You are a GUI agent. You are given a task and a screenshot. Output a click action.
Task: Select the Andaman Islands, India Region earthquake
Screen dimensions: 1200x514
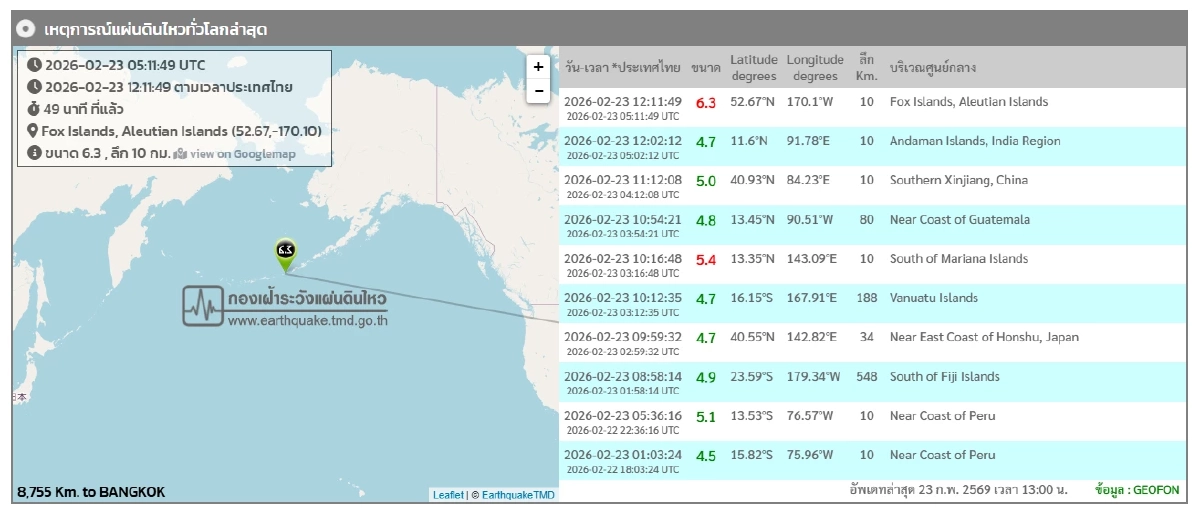point(974,141)
